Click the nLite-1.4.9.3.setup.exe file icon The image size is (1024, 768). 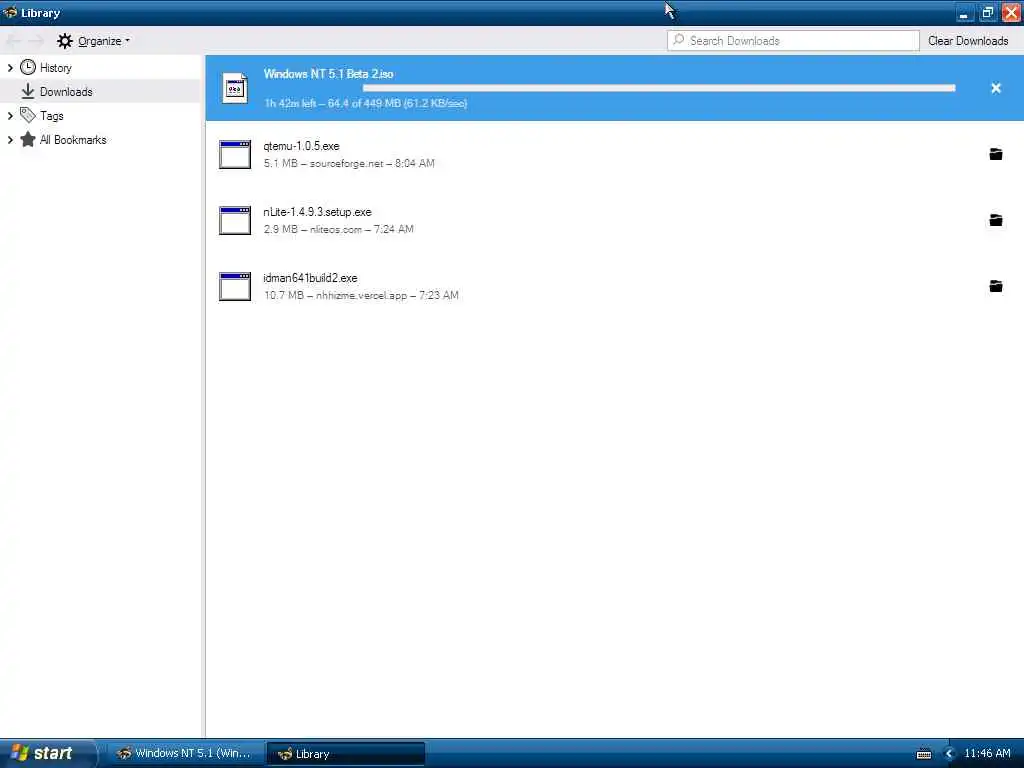tap(235, 220)
